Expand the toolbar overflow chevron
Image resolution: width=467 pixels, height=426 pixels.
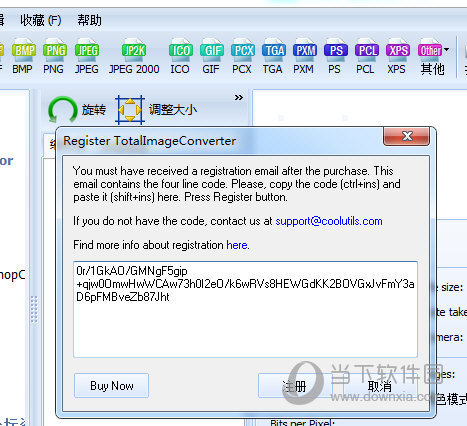pos(239,98)
